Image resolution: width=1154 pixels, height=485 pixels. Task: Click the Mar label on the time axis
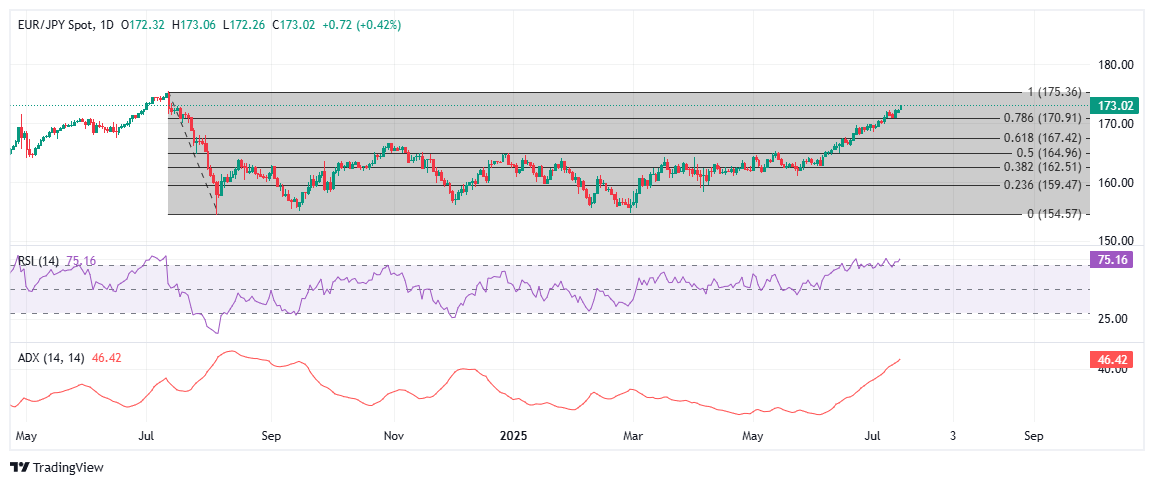pos(632,437)
